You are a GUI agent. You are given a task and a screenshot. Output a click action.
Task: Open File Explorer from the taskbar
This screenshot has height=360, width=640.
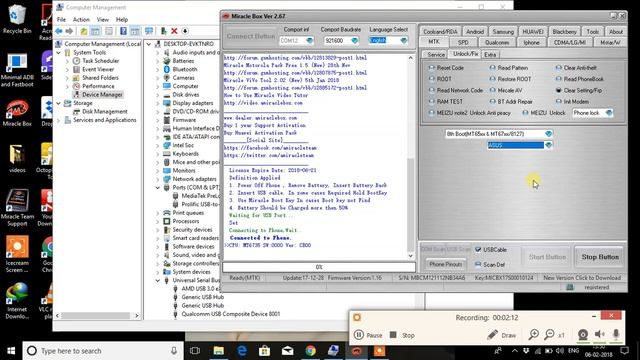click(219, 351)
